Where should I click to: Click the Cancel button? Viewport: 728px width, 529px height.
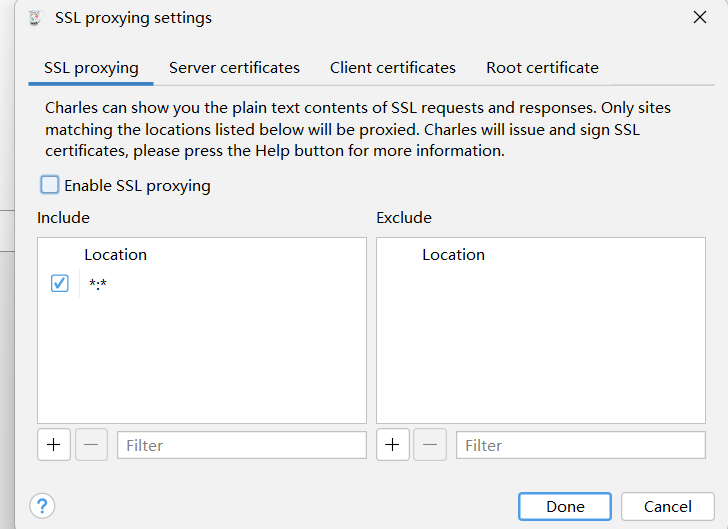coord(667,506)
